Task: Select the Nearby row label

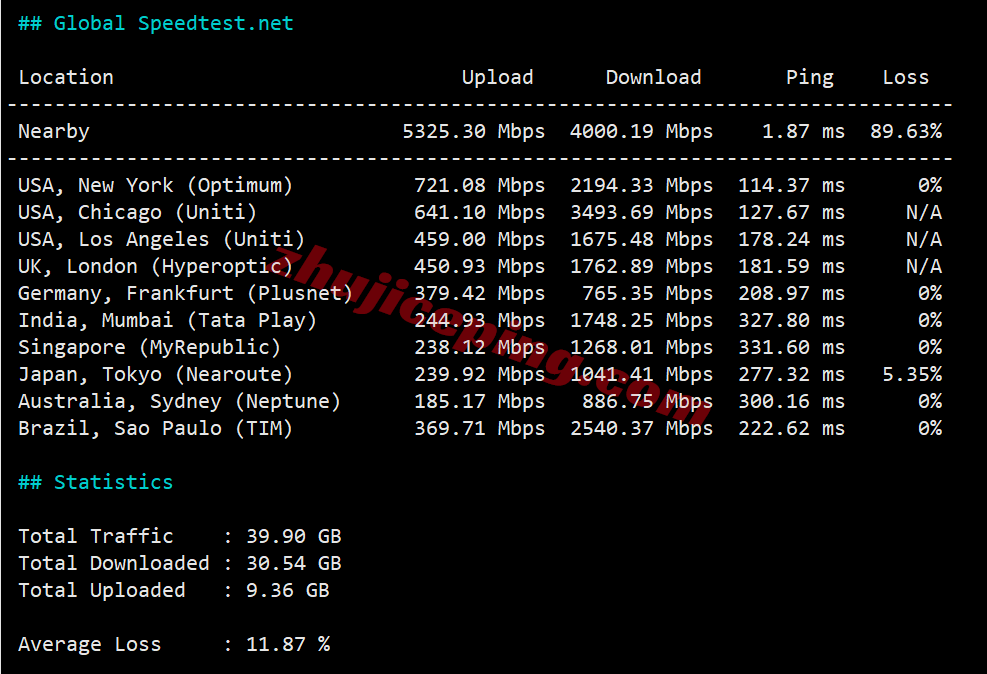Action: point(54,131)
